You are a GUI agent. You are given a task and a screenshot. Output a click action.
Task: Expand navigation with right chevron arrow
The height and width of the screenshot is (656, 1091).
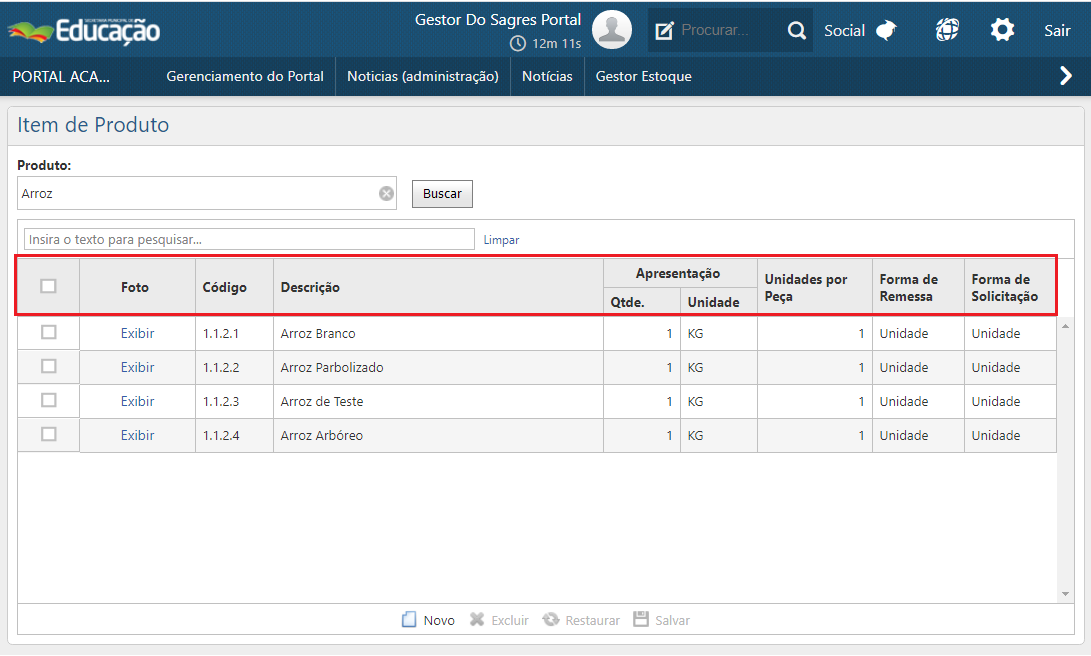pyautogui.click(x=1066, y=76)
